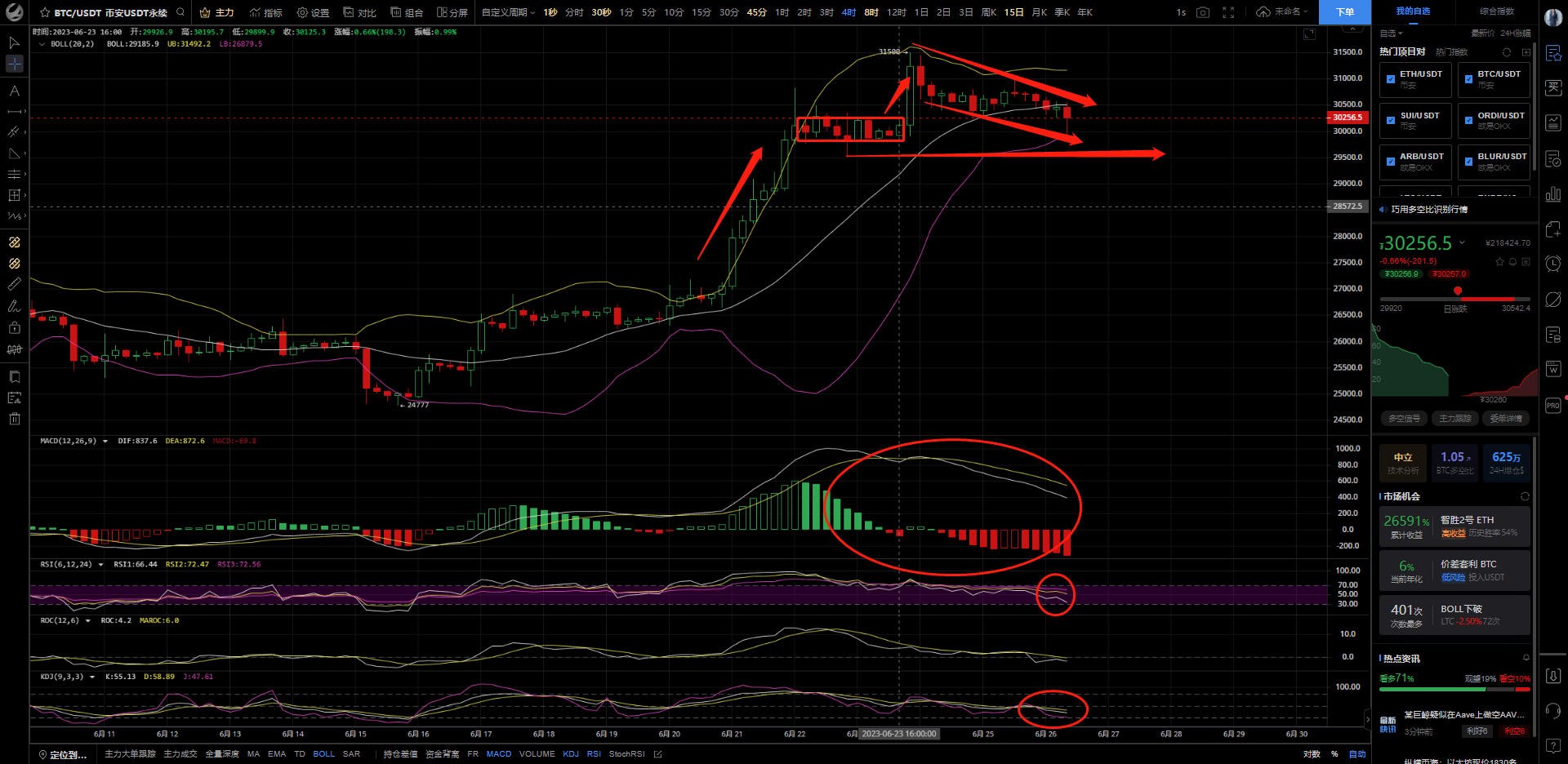Click the user avatar at top right
This screenshot has width=1568, height=764.
point(1553,18)
